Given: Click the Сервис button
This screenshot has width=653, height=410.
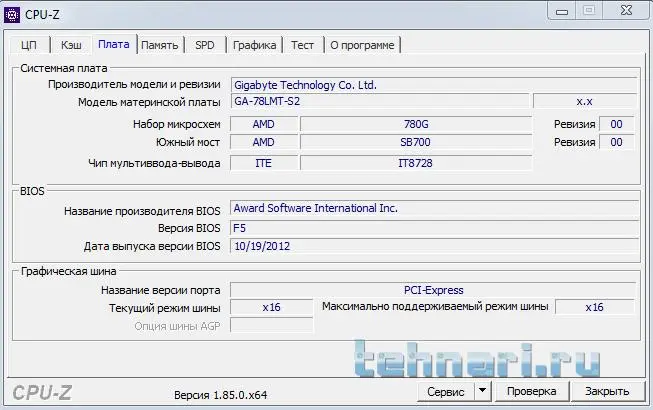Looking at the screenshot, I should [x=446, y=392].
